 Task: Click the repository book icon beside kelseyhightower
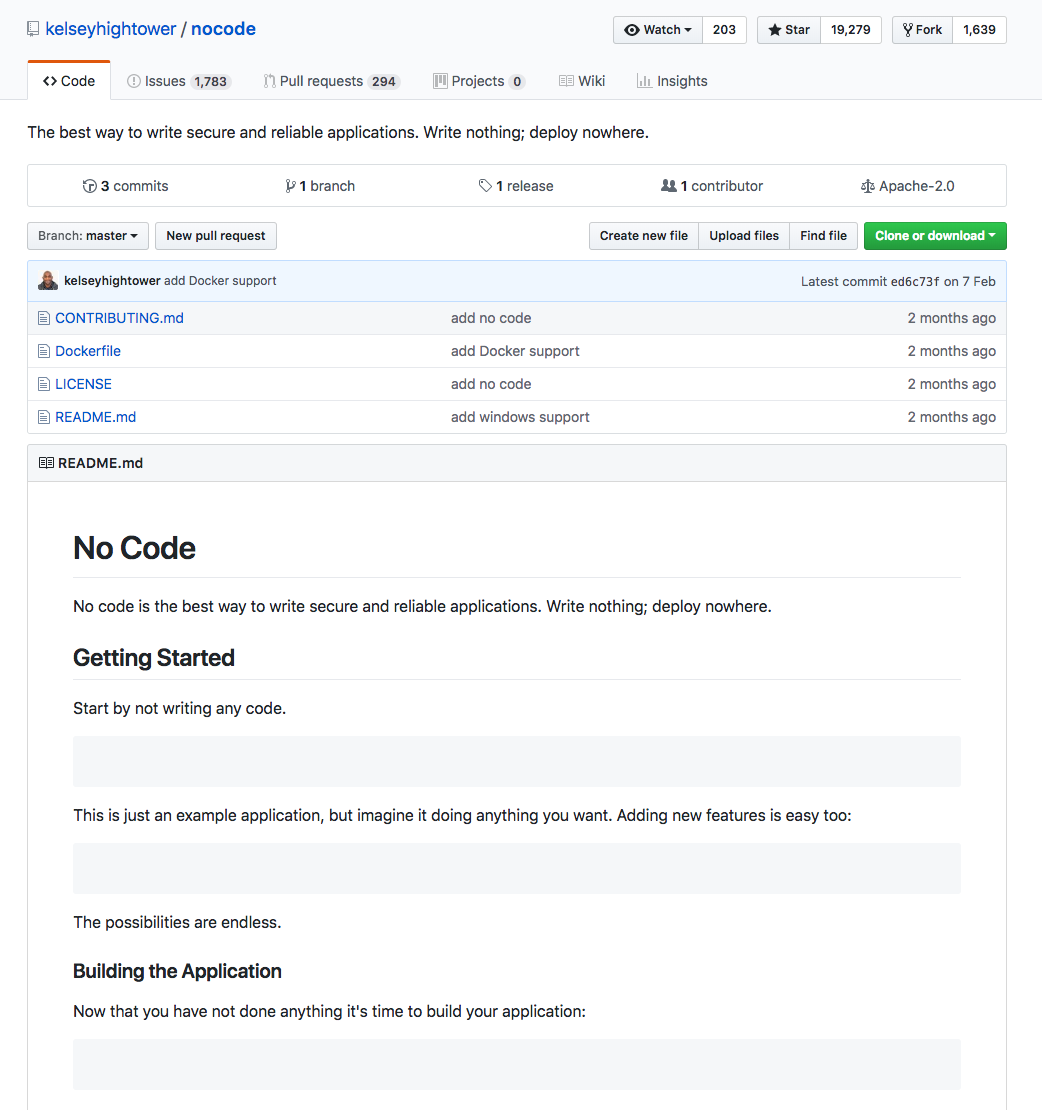(33, 29)
